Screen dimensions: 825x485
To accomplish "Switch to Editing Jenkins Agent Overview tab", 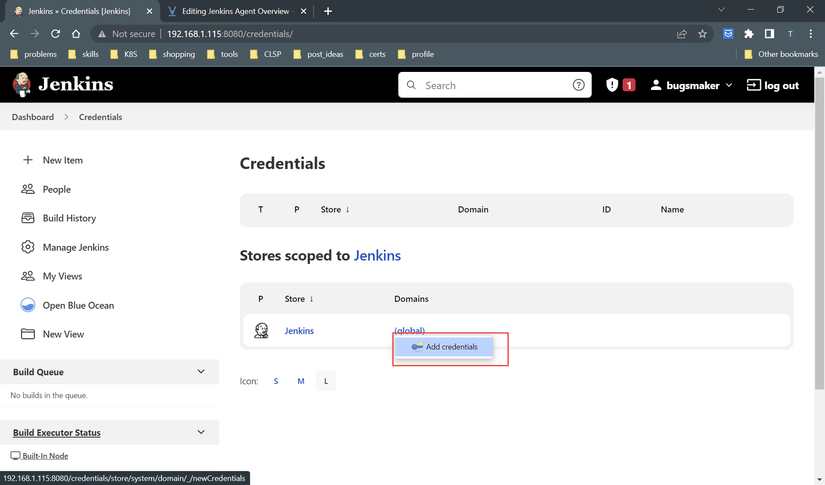I will tap(241, 11).
